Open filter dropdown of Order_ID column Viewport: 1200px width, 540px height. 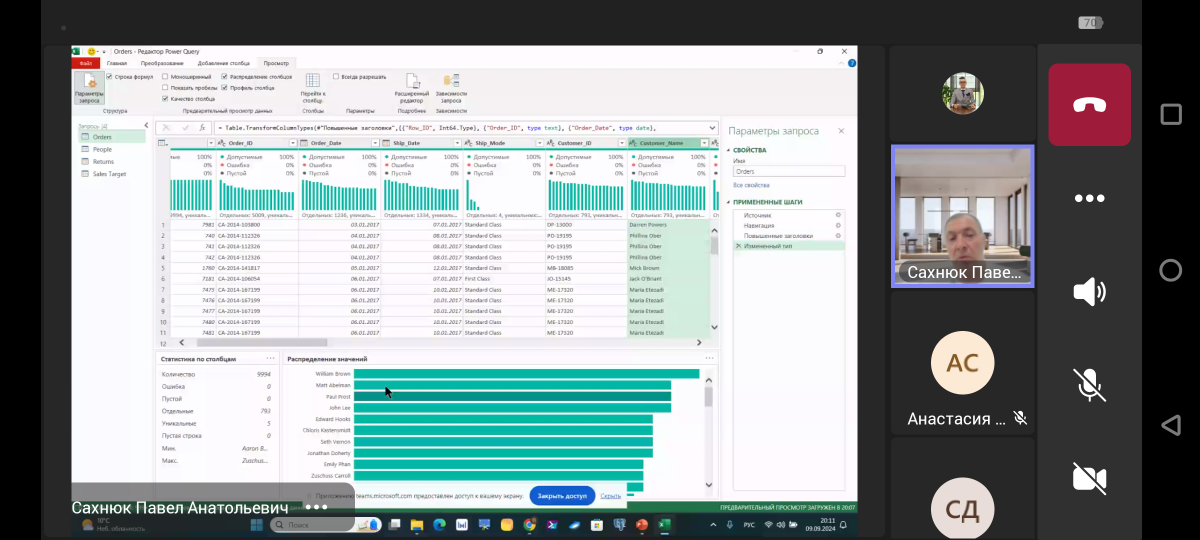291,143
